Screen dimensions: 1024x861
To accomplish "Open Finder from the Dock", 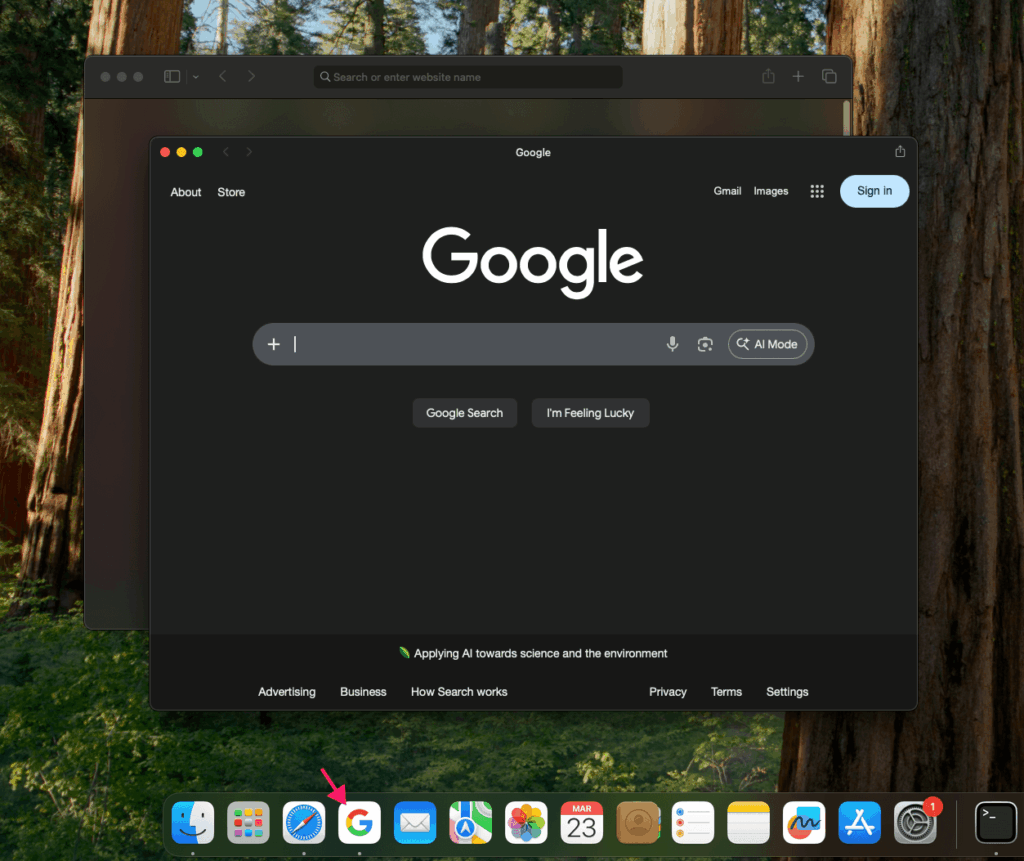I will 193,822.
